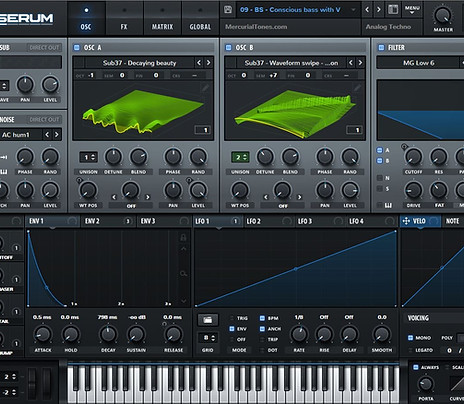This screenshot has height=404, width=464.
Task: Toggle LFO BPM sync
Action: click(x=262, y=318)
